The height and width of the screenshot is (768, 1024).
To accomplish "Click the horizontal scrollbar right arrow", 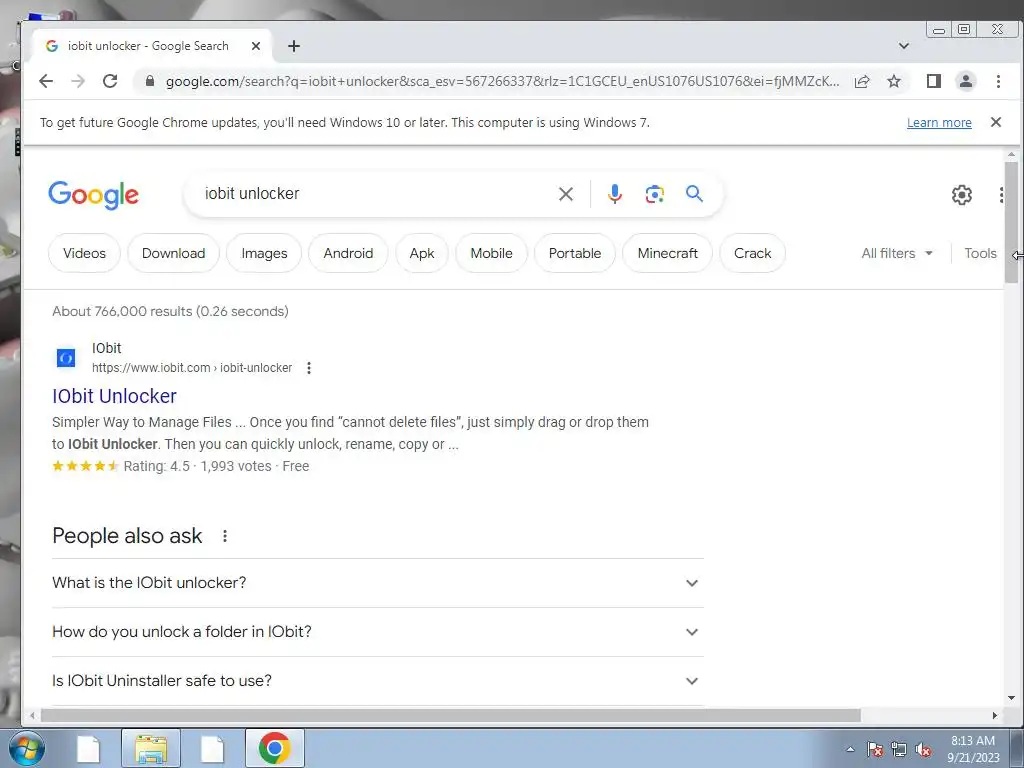I will (x=994, y=716).
